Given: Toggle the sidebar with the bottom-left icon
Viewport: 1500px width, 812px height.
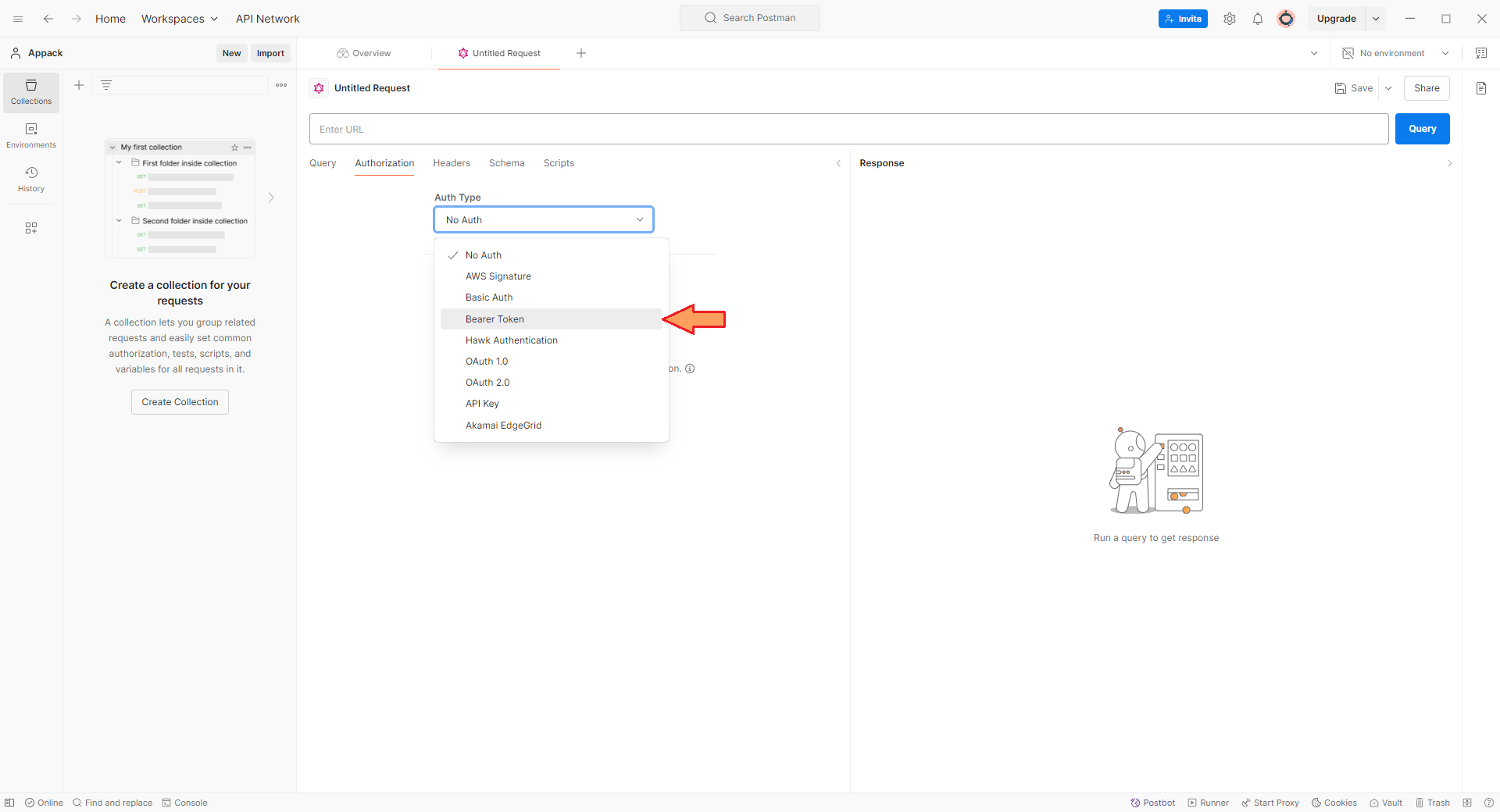Looking at the screenshot, I should tap(9, 803).
